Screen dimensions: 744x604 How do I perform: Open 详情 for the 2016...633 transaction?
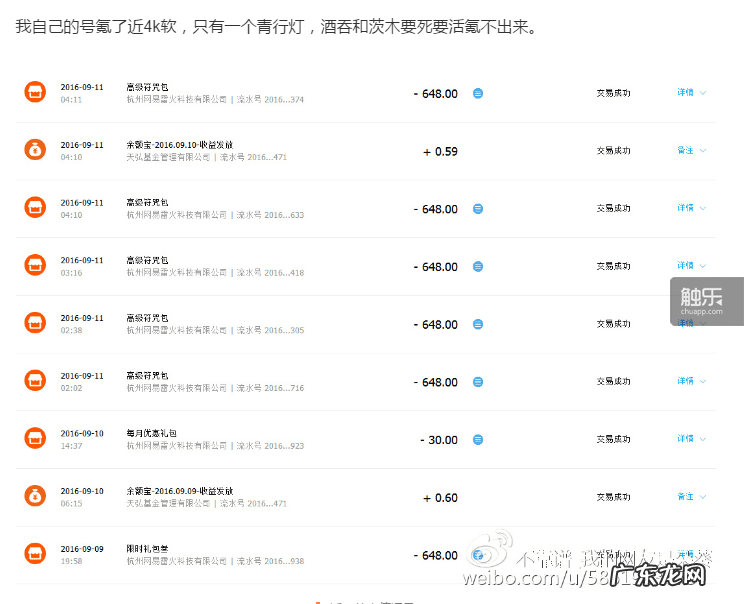[685, 208]
